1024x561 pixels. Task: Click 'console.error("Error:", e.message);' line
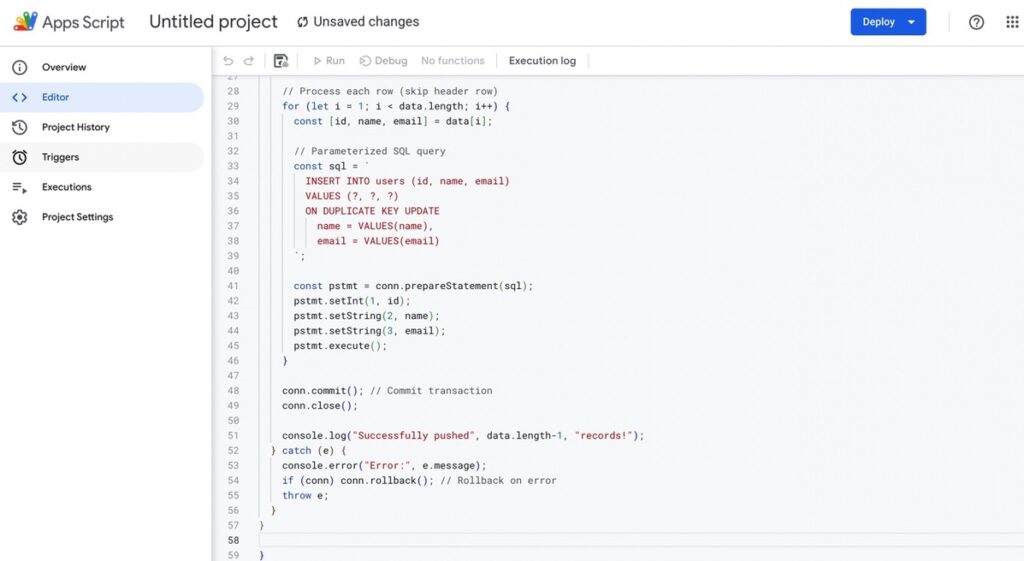384,466
